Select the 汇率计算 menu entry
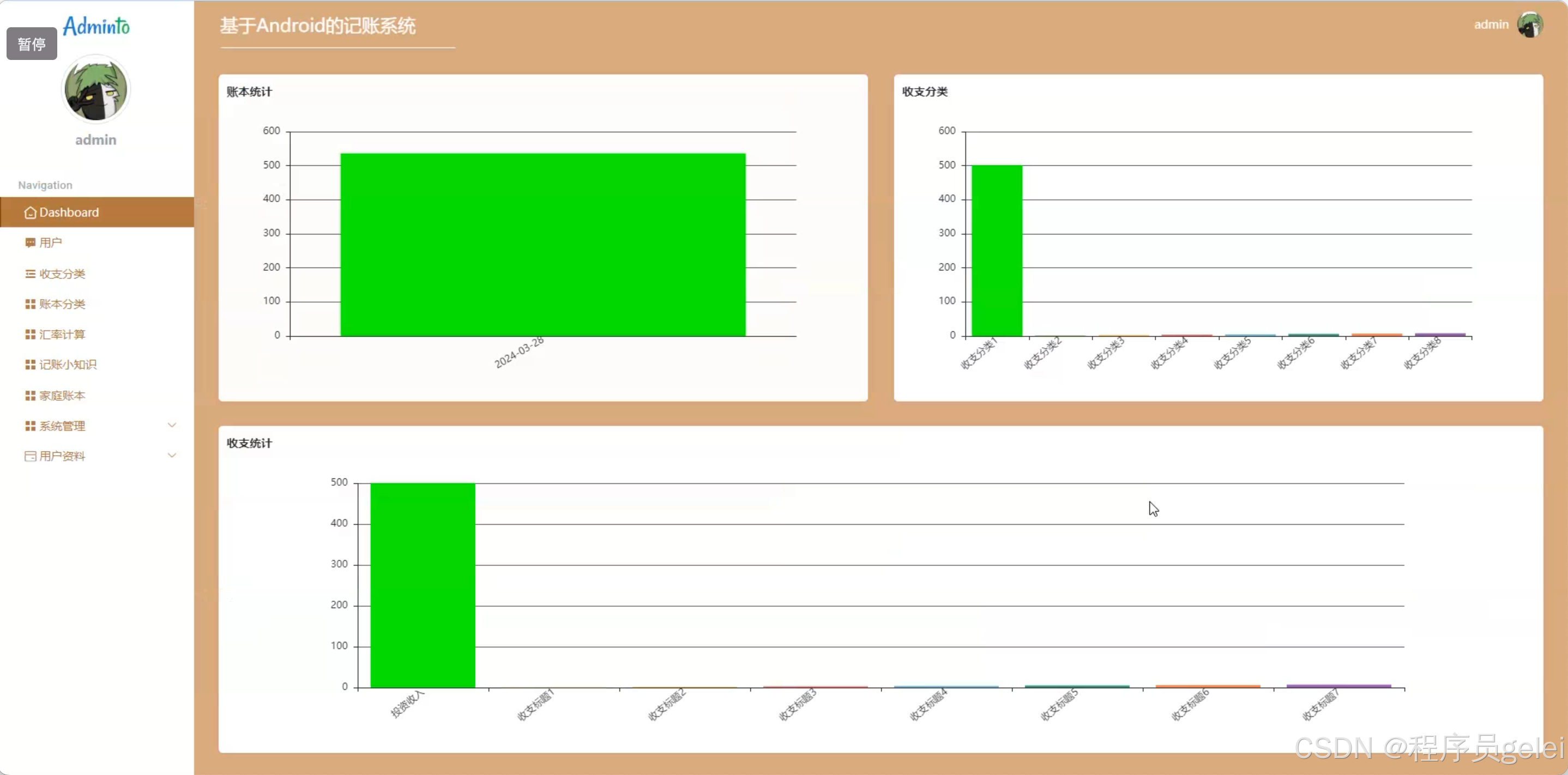 click(x=62, y=335)
